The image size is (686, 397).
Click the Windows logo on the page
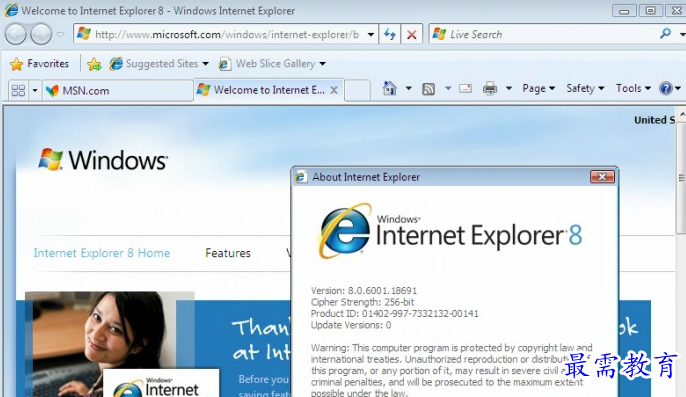click(x=103, y=159)
